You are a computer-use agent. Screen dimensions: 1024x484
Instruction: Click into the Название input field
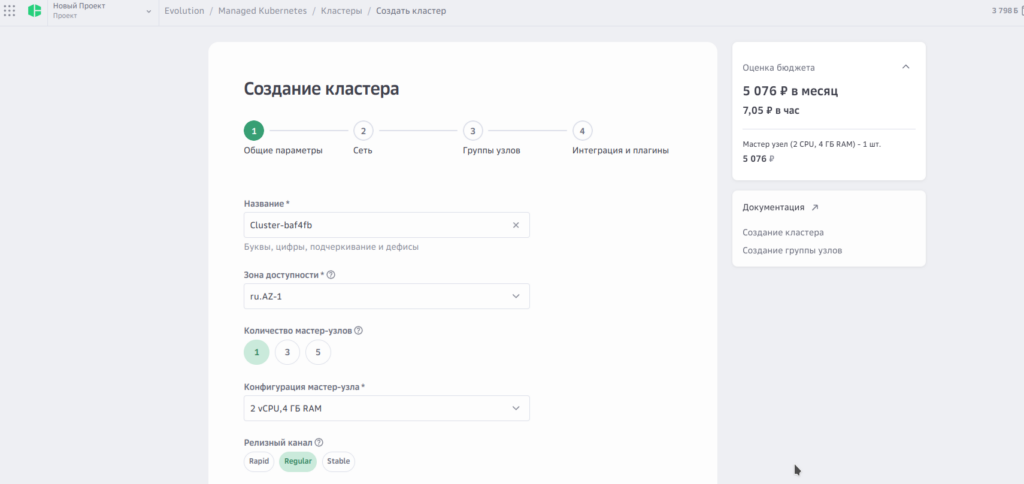pos(375,225)
